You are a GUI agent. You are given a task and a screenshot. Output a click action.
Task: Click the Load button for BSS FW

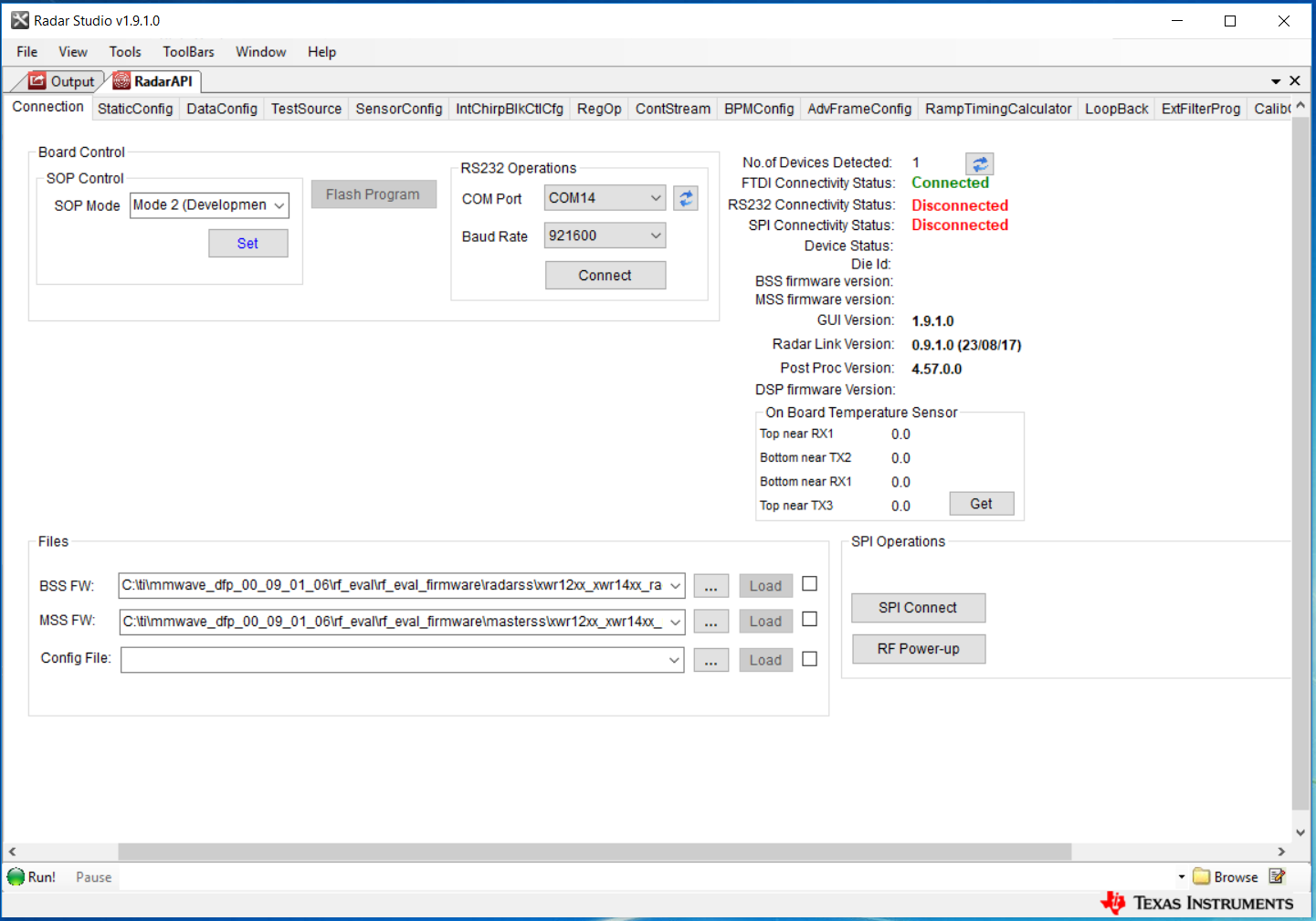pos(765,586)
